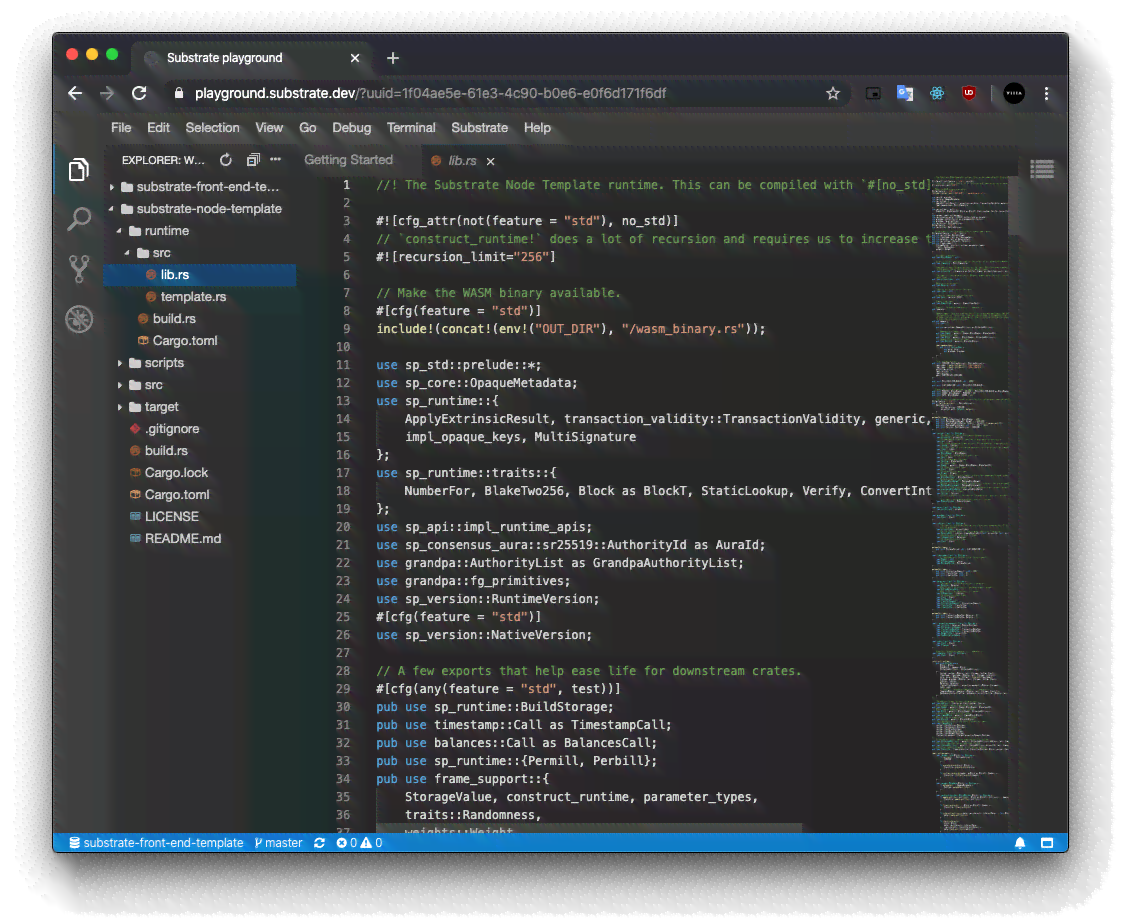
Task: Open the Terminal menu
Action: (410, 128)
